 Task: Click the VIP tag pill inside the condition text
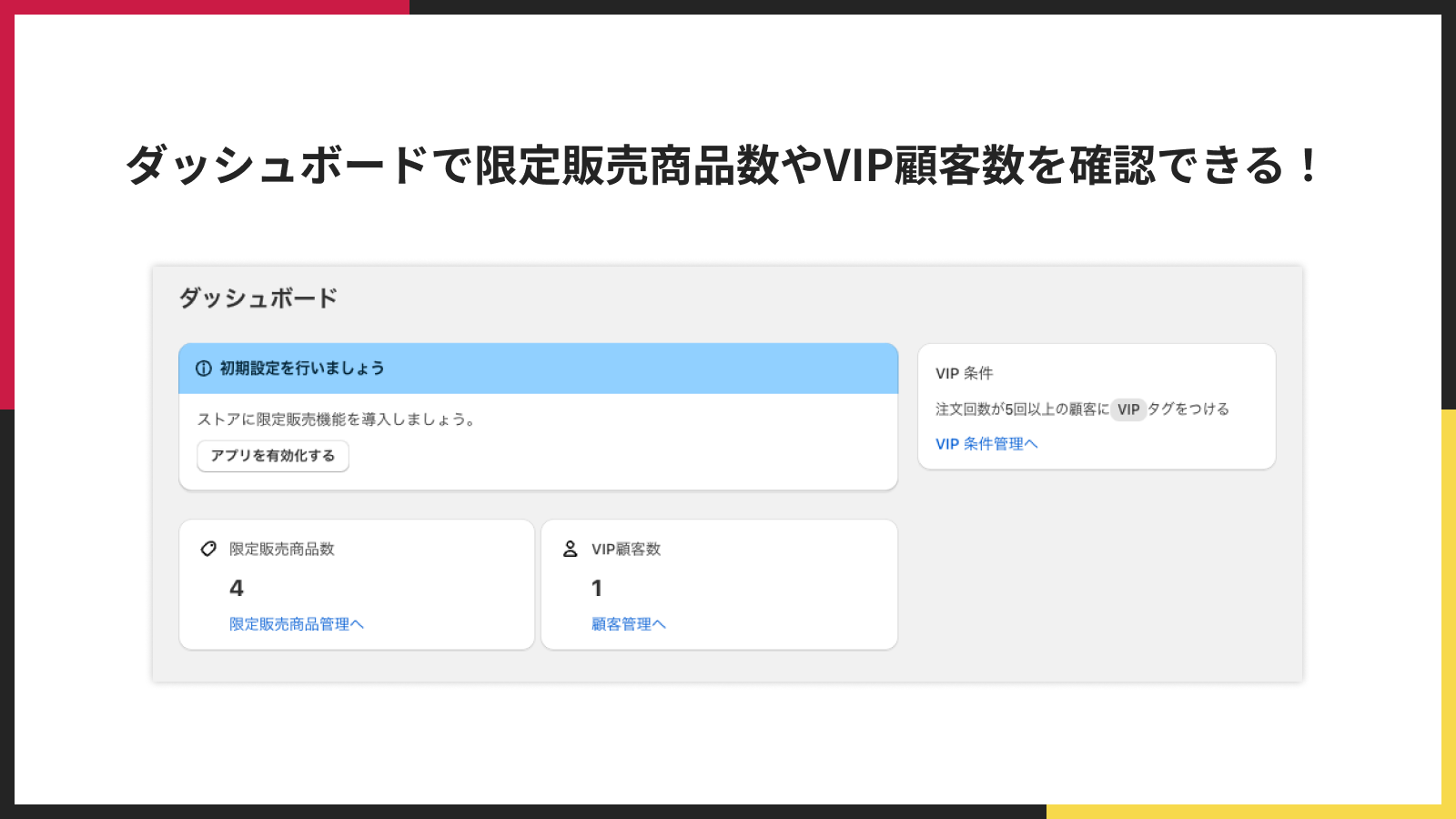tap(1130, 409)
